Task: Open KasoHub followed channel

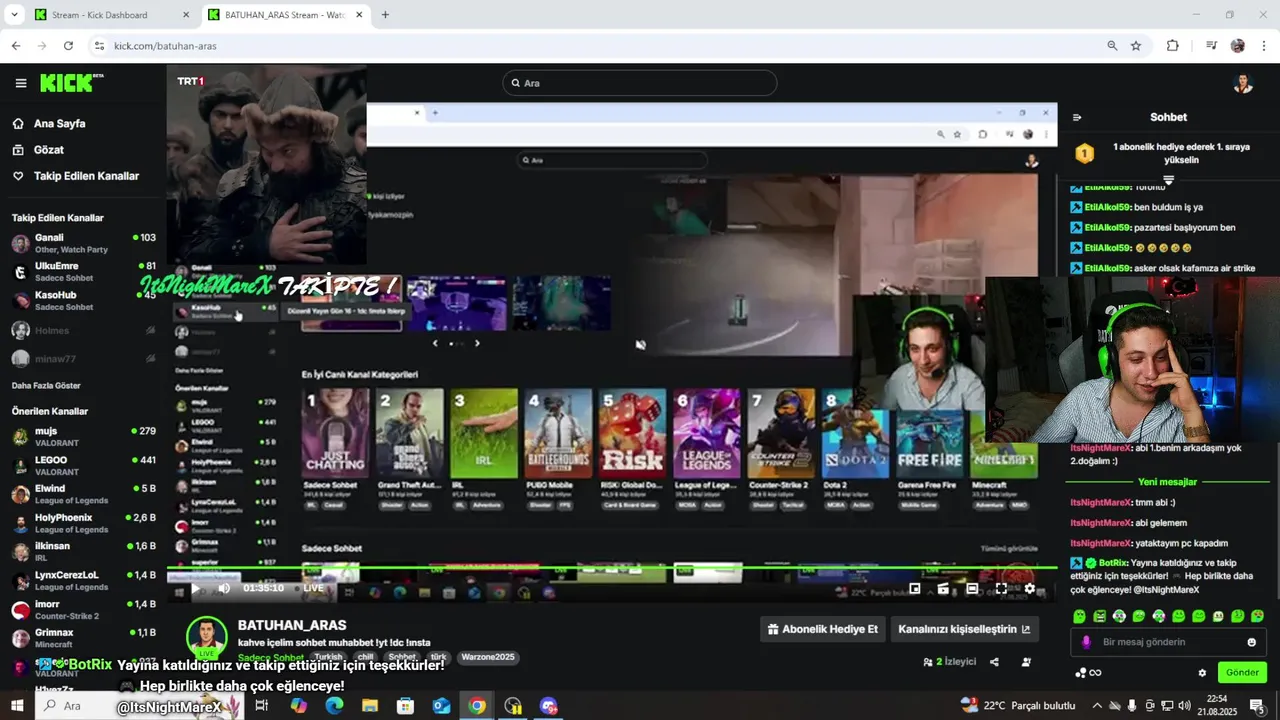Action: click(x=84, y=300)
